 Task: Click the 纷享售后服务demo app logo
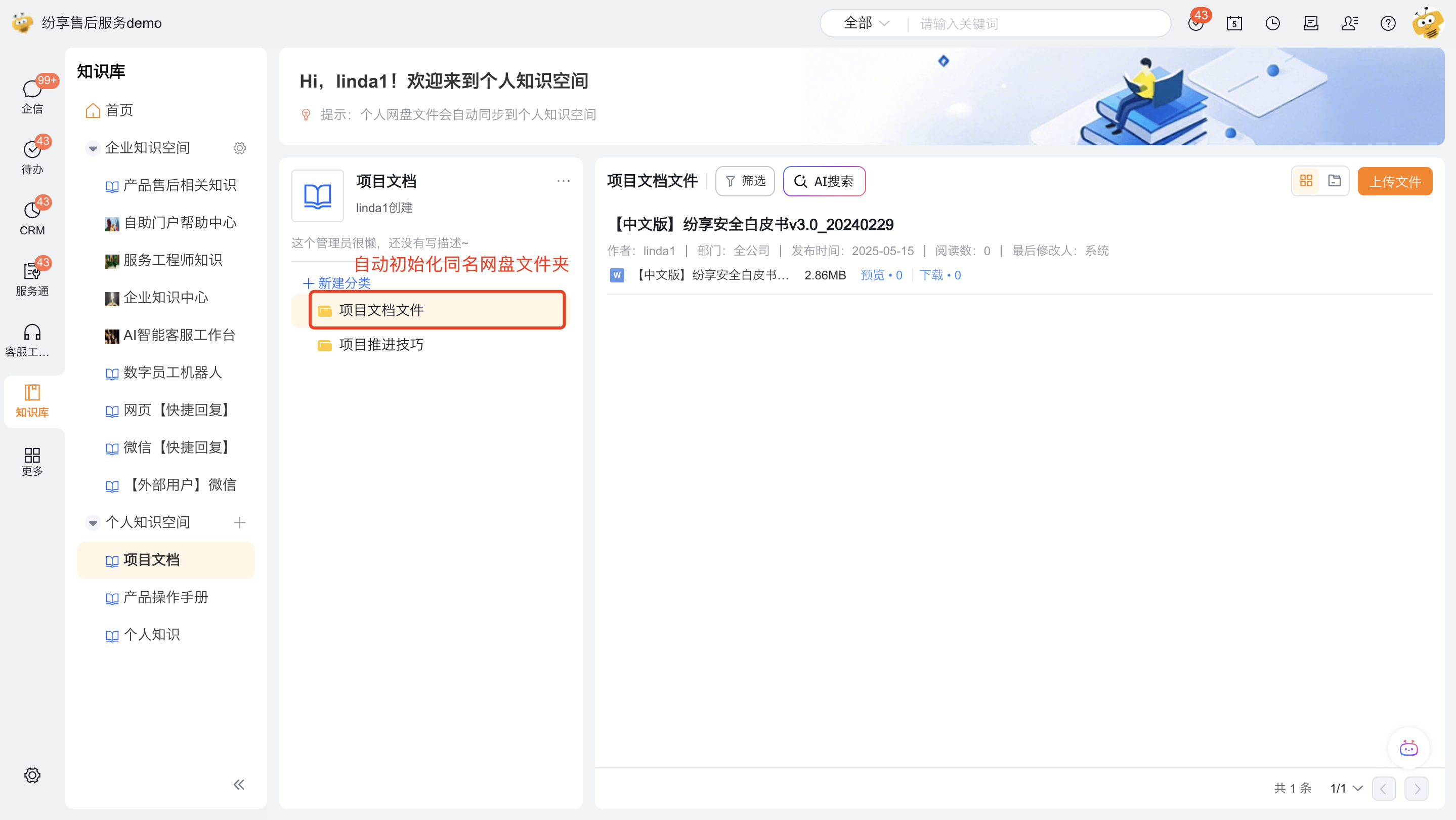pos(23,23)
